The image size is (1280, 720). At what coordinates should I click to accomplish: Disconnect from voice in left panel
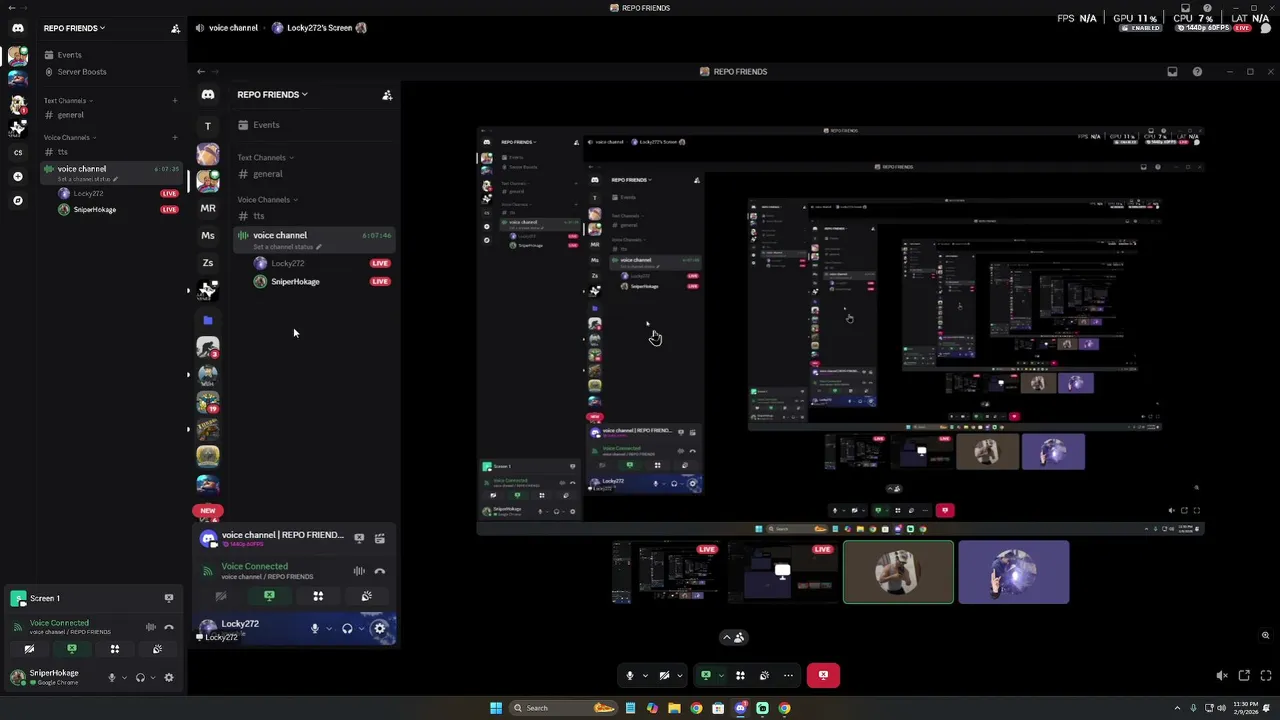(169, 627)
